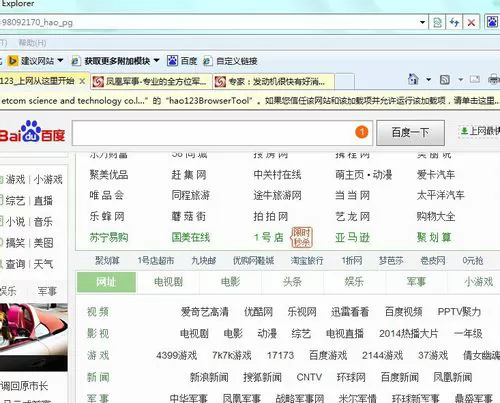This screenshot has height=403, width=500.
Task: Open the home page icon in command bar
Action: 413,79
